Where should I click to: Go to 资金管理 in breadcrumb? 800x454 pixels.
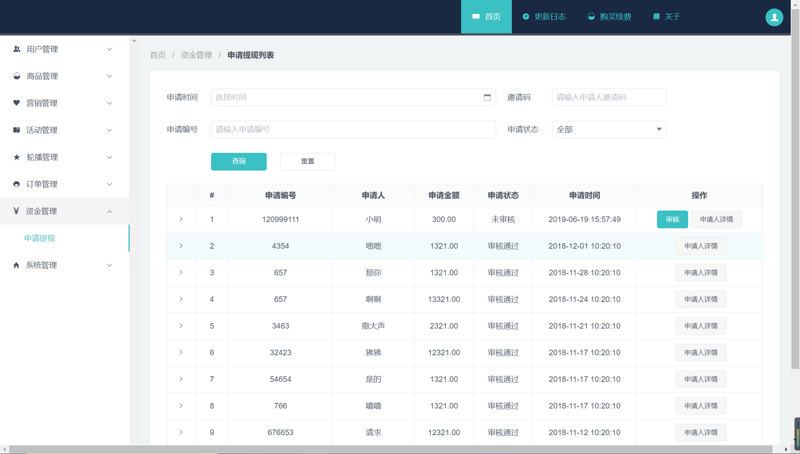196,55
